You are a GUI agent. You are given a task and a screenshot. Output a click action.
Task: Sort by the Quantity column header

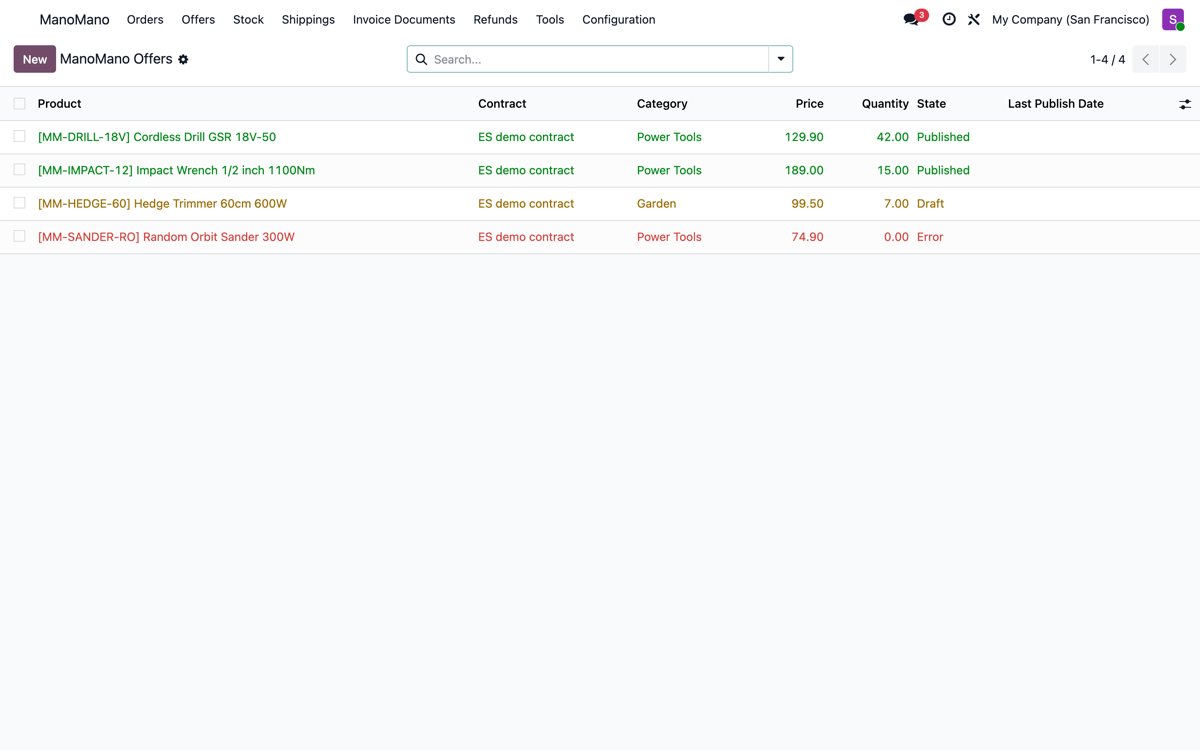[x=885, y=104]
